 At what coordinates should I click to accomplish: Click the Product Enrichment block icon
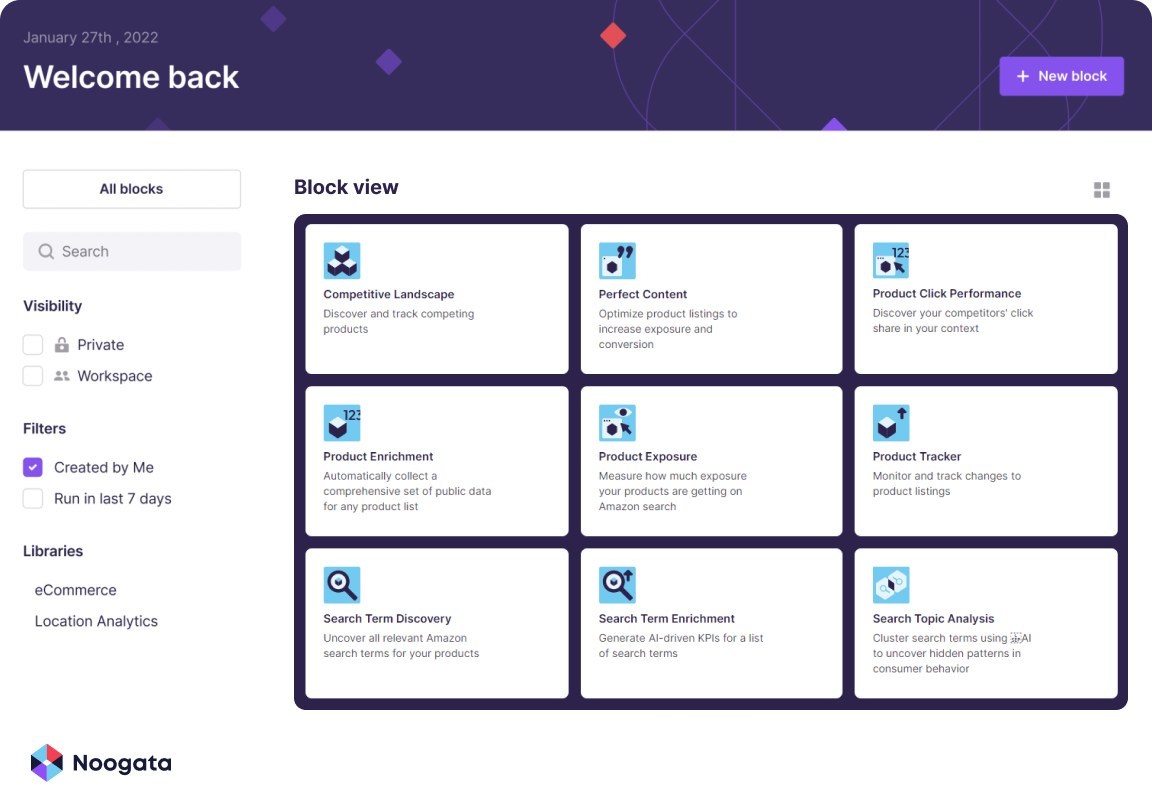pyautogui.click(x=342, y=423)
